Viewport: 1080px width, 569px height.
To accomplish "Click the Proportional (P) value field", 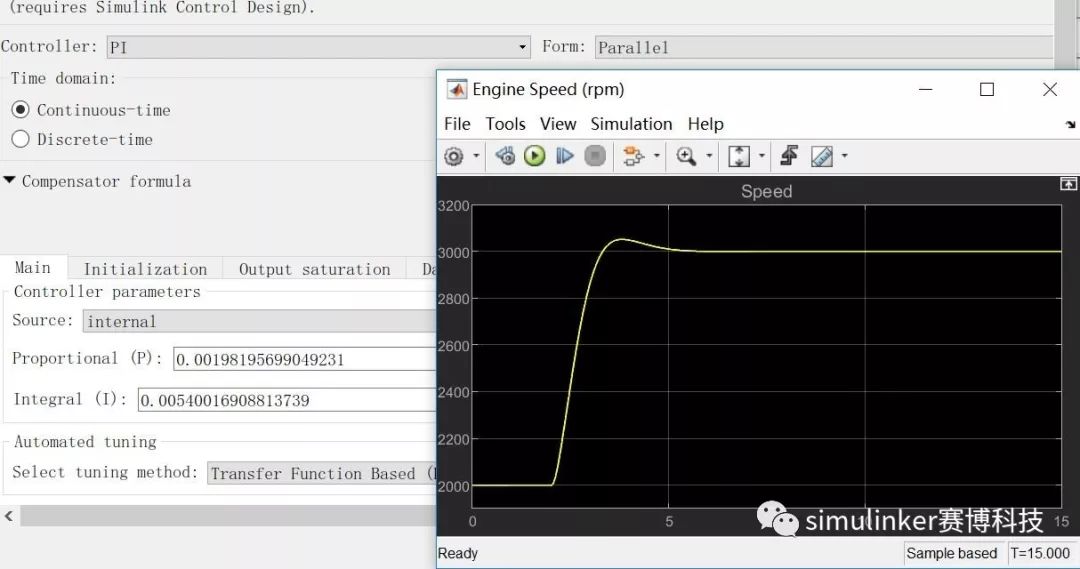I will tap(304, 359).
